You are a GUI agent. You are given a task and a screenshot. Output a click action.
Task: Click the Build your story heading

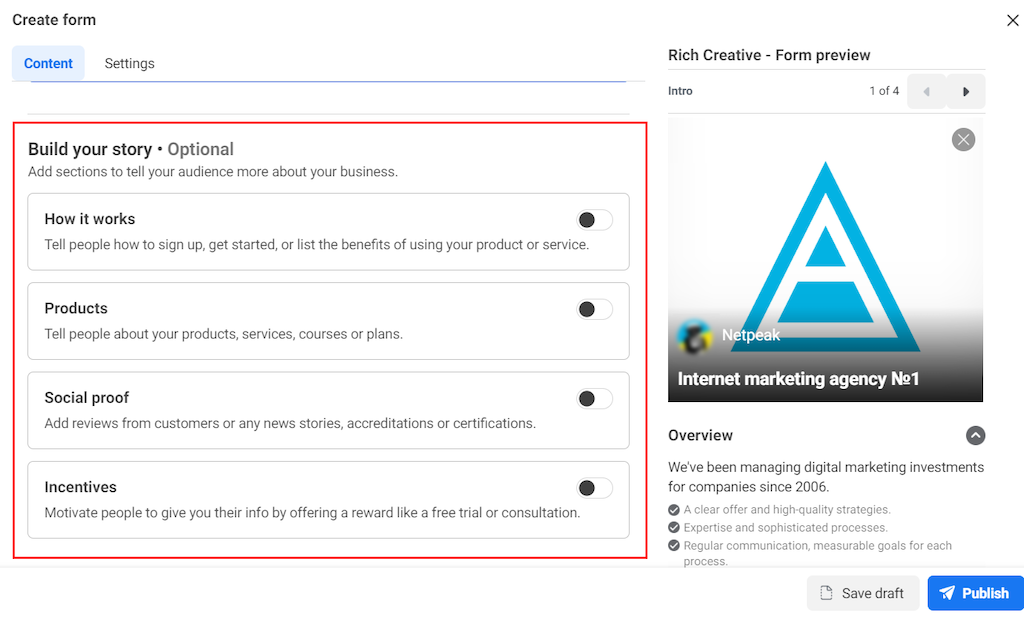pos(131,150)
